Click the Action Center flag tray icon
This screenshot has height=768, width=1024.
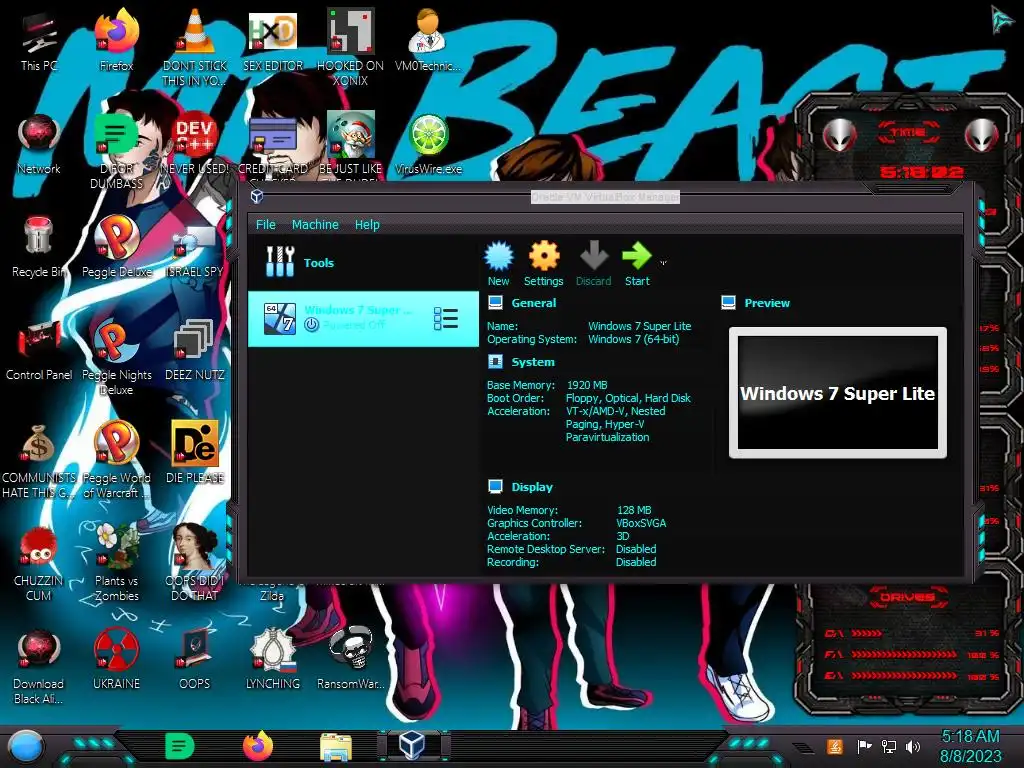(864, 746)
